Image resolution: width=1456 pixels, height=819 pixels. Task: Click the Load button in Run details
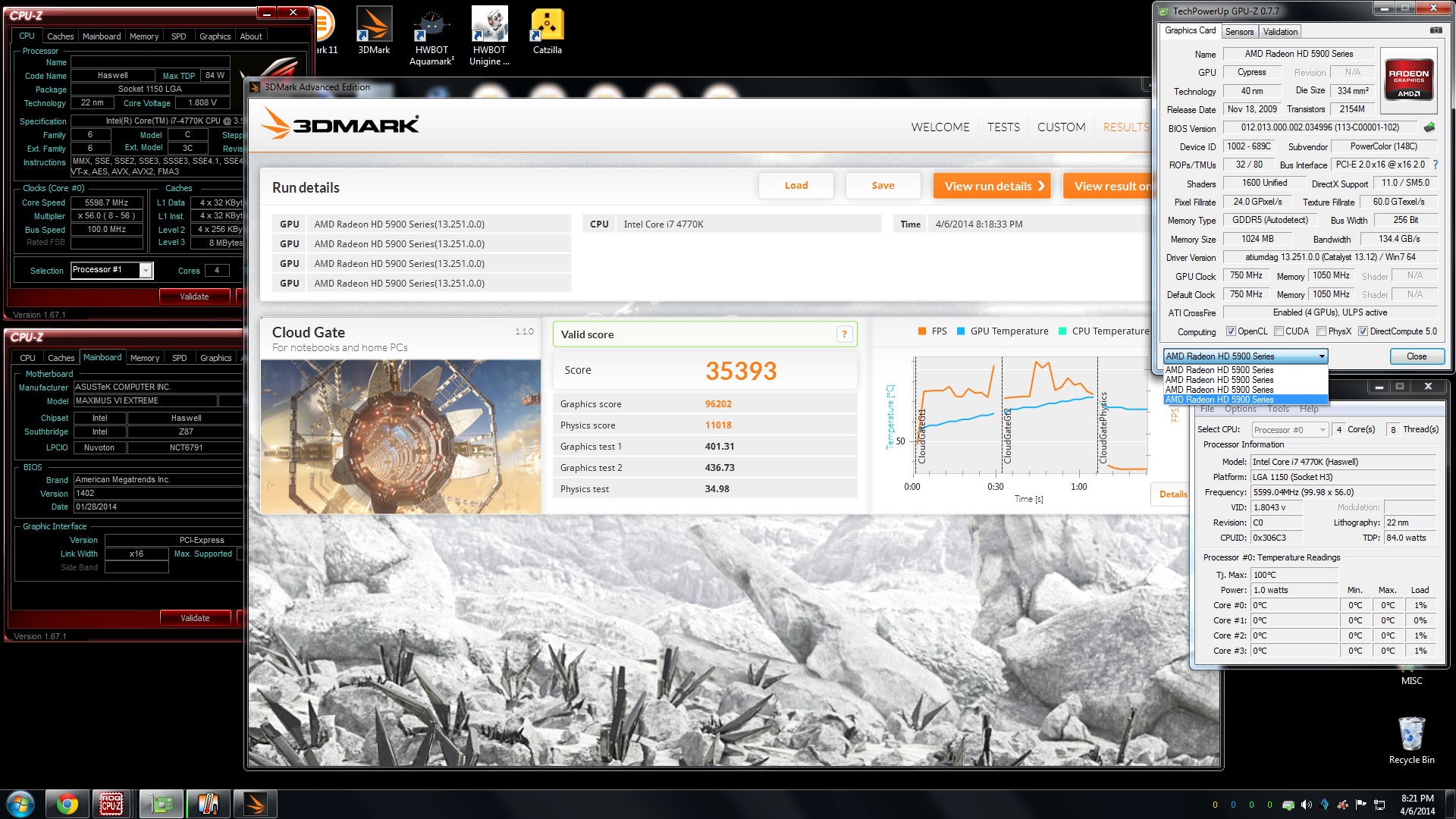pos(796,186)
